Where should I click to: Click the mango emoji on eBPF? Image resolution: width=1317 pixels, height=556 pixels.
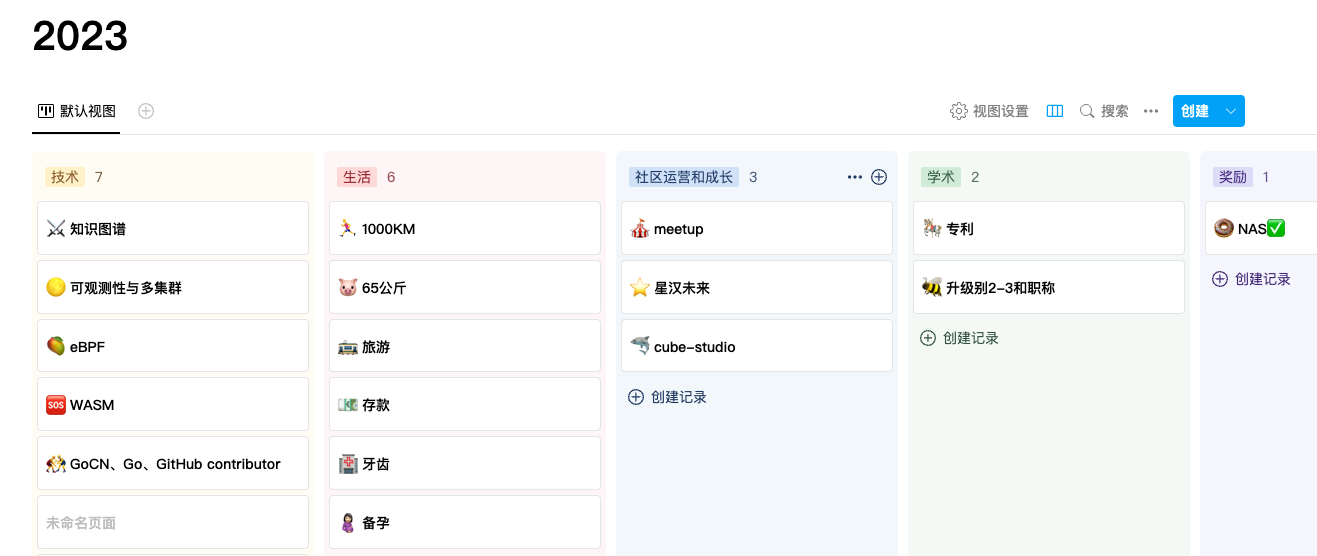tap(56, 347)
